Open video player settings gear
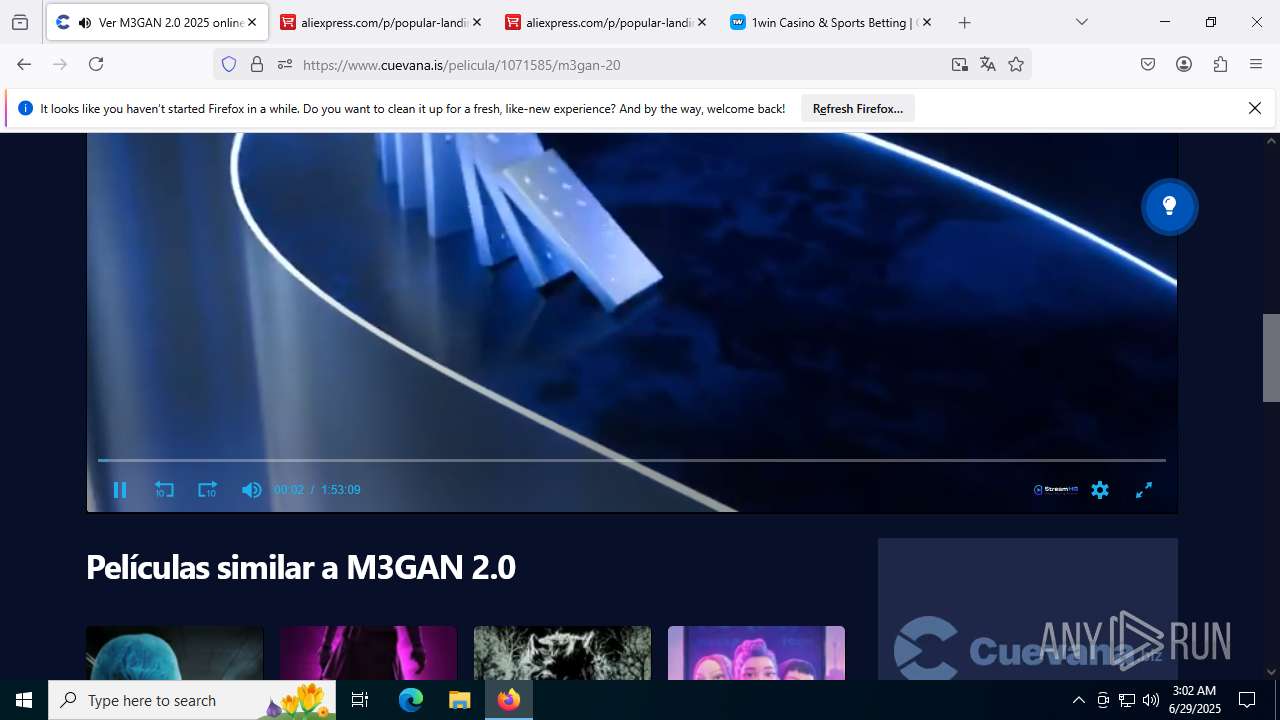 pos(1100,490)
